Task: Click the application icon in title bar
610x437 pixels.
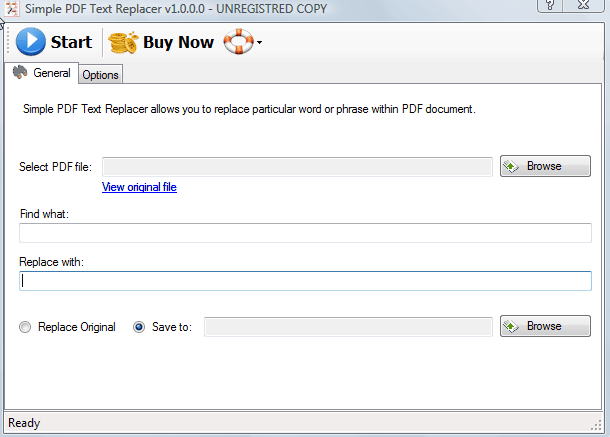Action: click(12, 9)
